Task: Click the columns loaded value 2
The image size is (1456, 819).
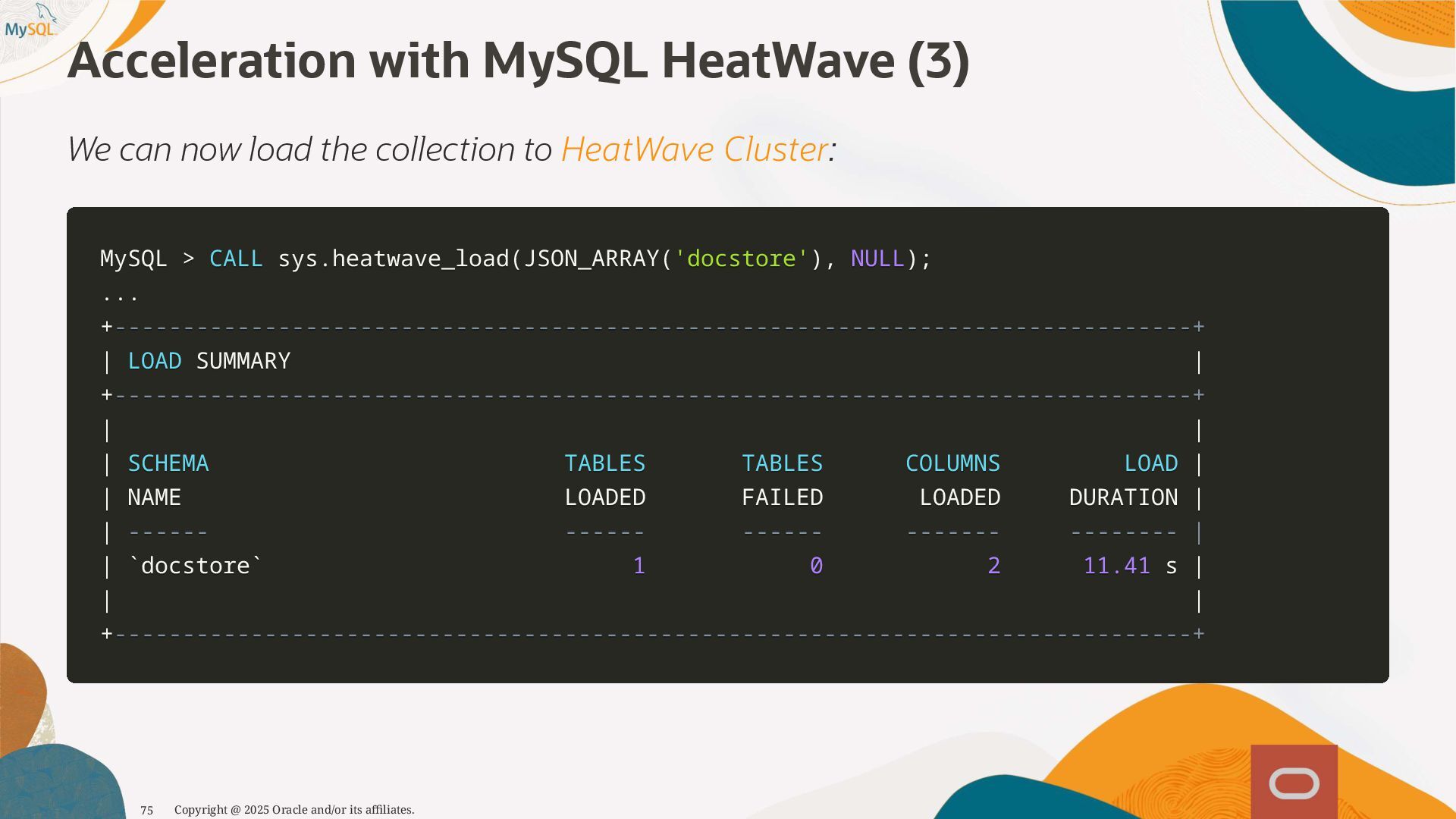Action: tap(993, 566)
